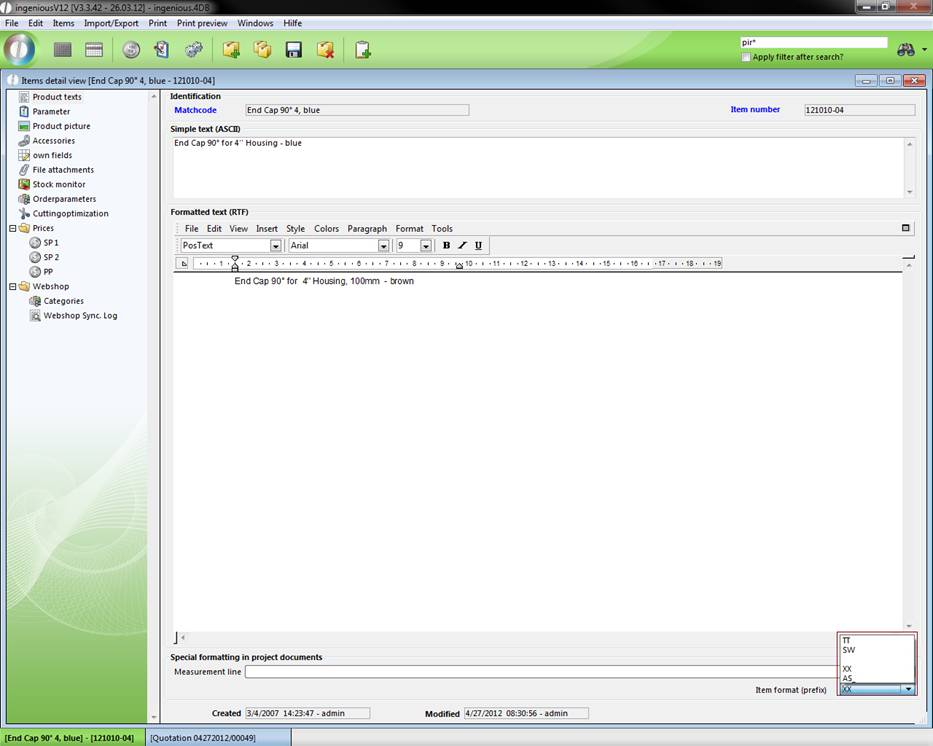Click the save floppy disk toolbar icon
Screen dimensions: 933x746
coord(294,50)
